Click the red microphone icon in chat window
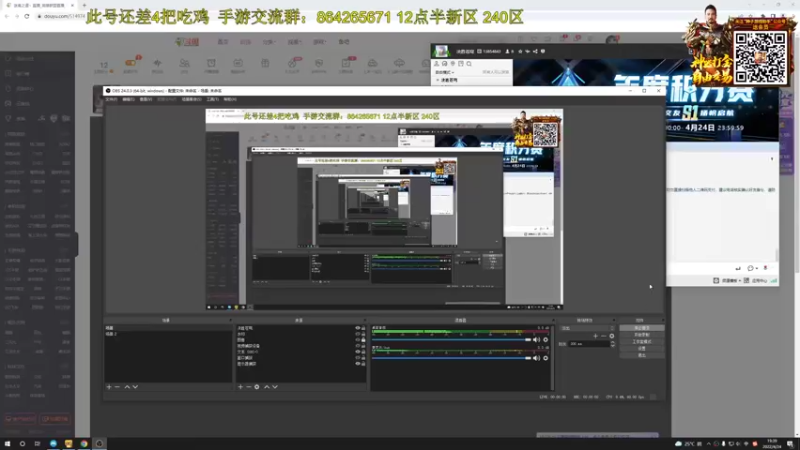Image resolution: width=800 pixels, height=450 pixels. [x=765, y=268]
